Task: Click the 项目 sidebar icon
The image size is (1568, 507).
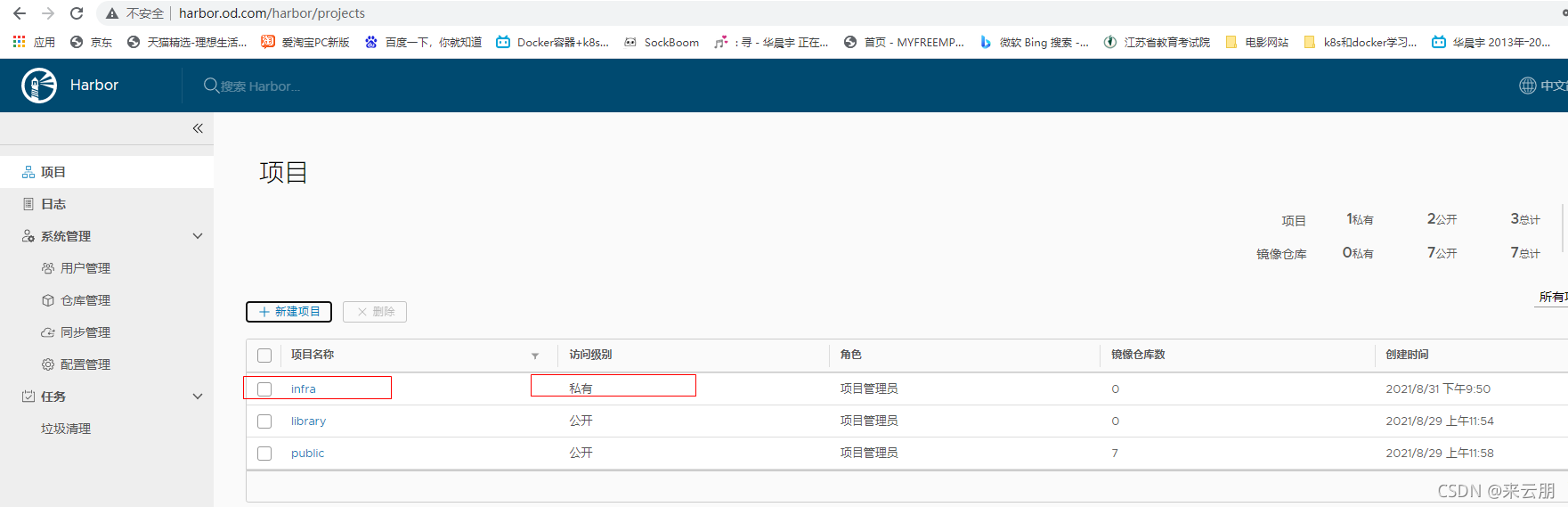Action: pos(28,172)
